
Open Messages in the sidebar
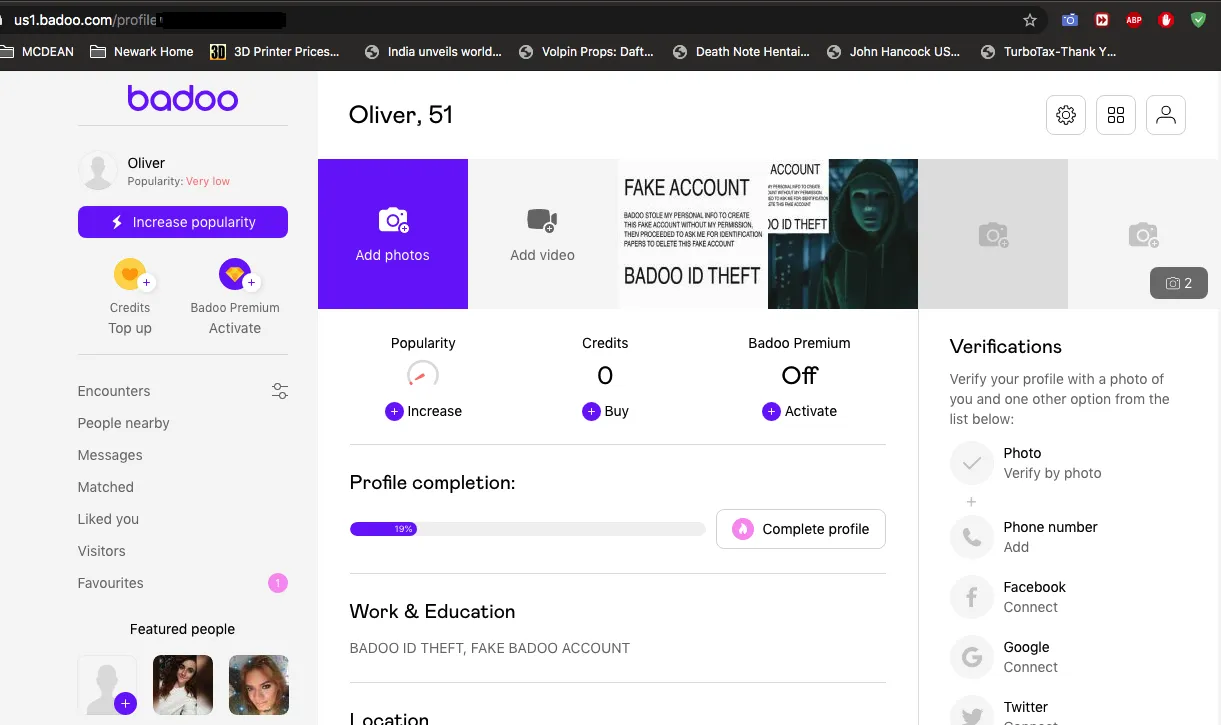pos(110,455)
